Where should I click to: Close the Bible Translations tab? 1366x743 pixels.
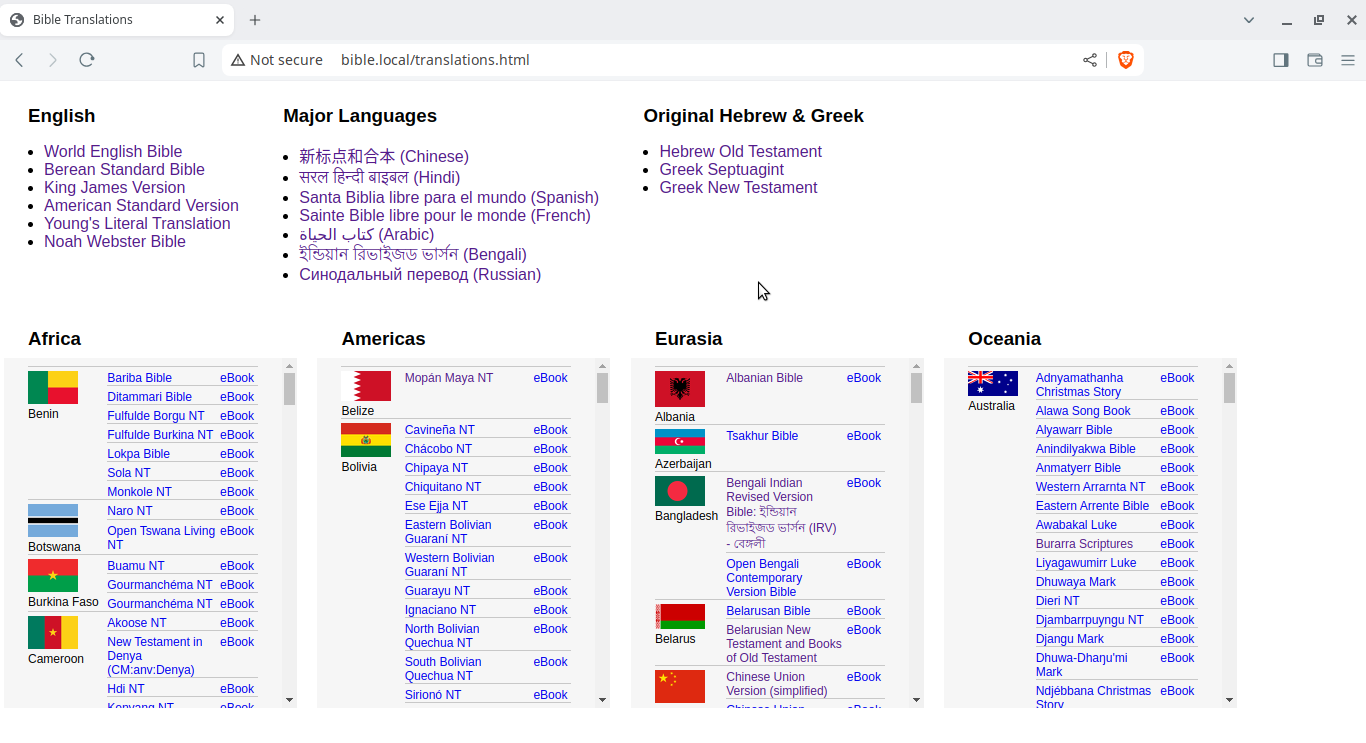220,20
